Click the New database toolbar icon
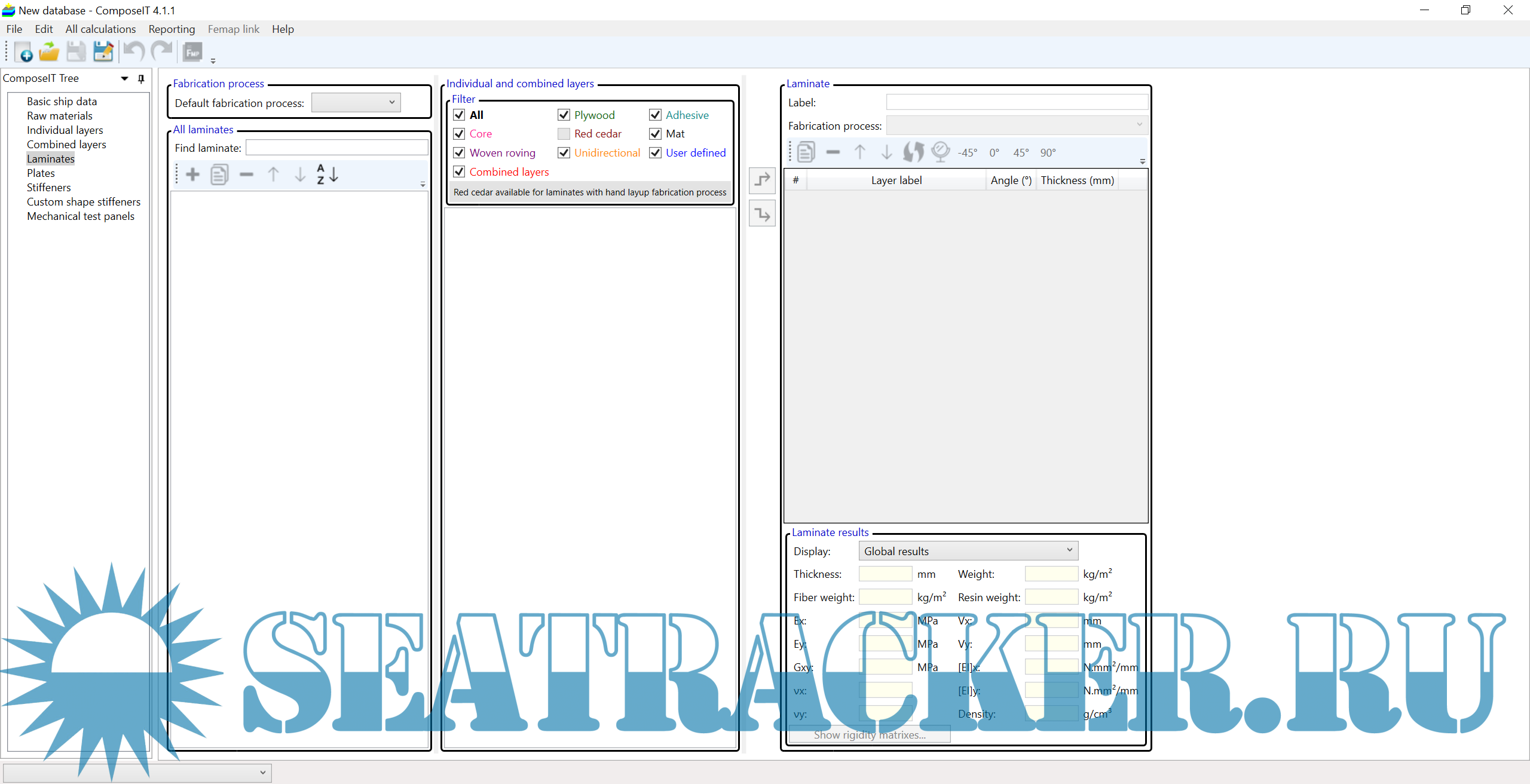Image resolution: width=1530 pixels, height=784 pixels. coord(24,53)
